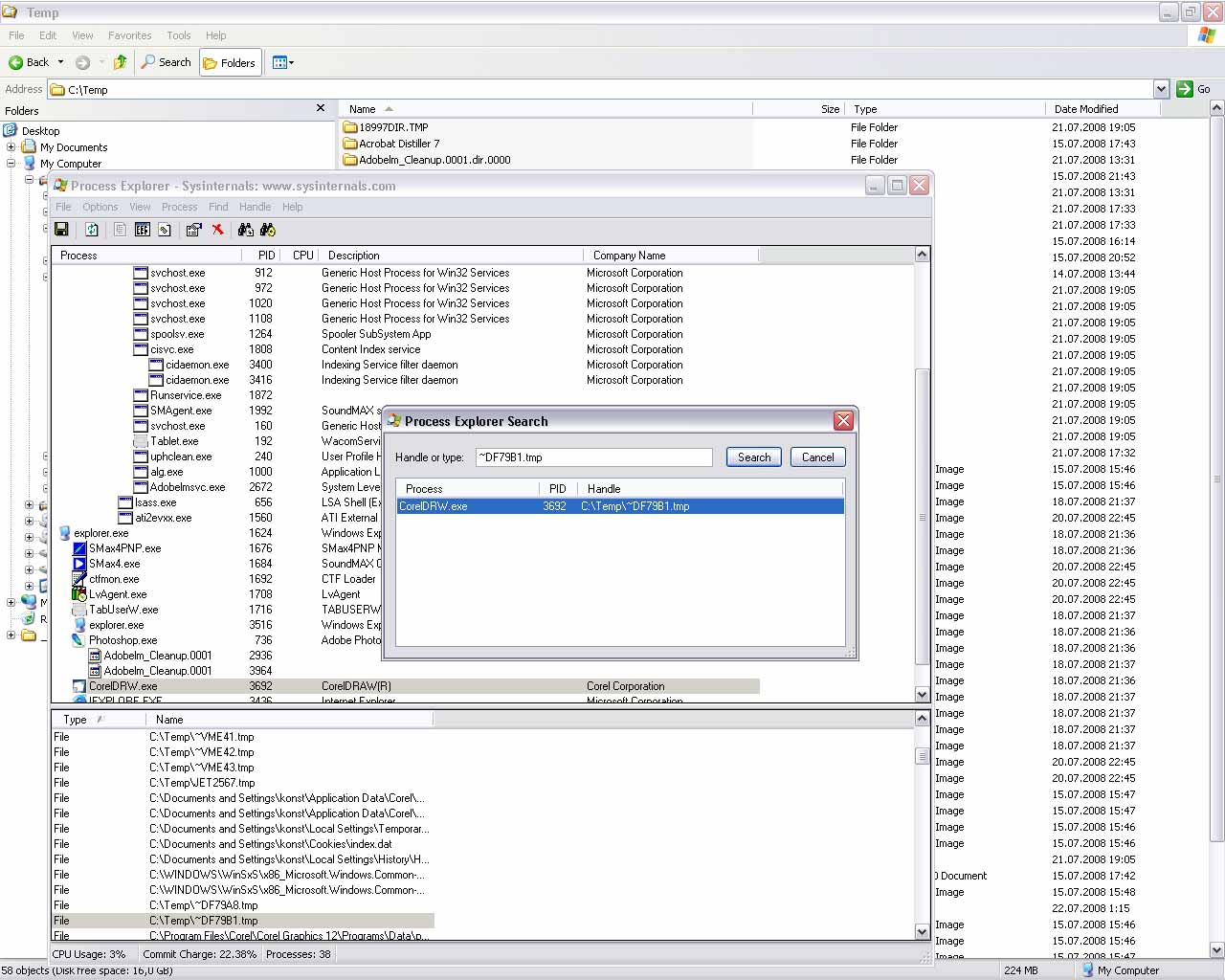The width and height of the screenshot is (1225, 980).
Task: Select the CorelDRW.exe search result row
Action: point(620,506)
